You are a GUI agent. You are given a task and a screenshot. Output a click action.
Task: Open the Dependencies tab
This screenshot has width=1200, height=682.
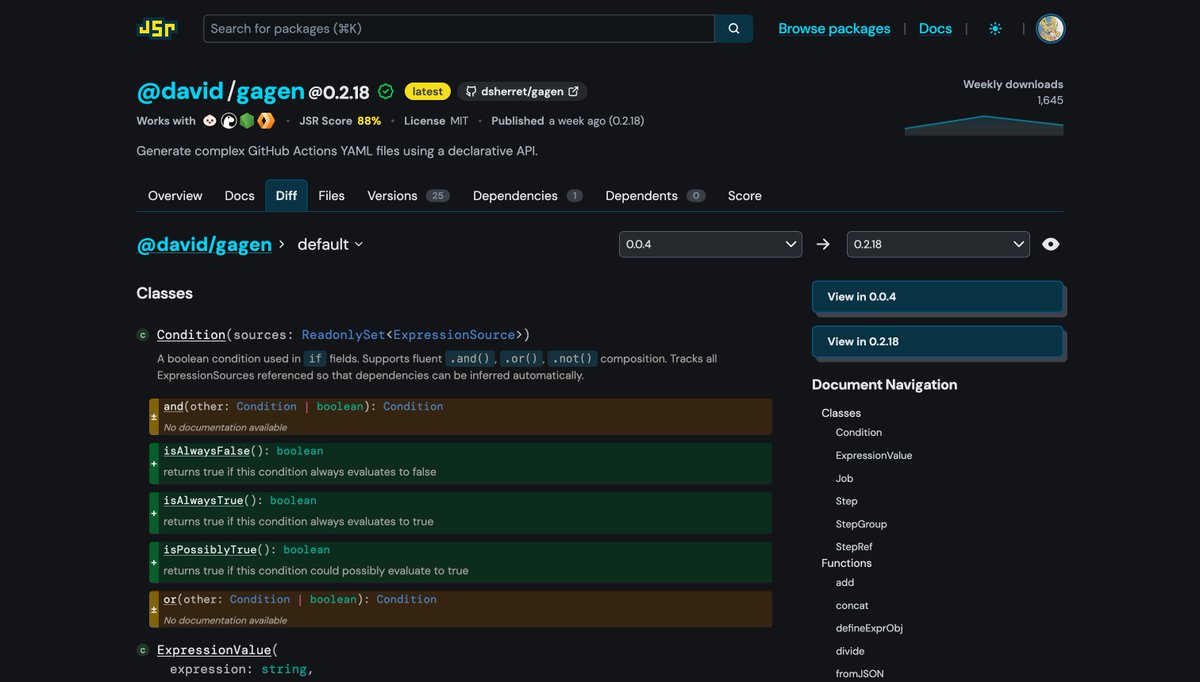(x=527, y=196)
